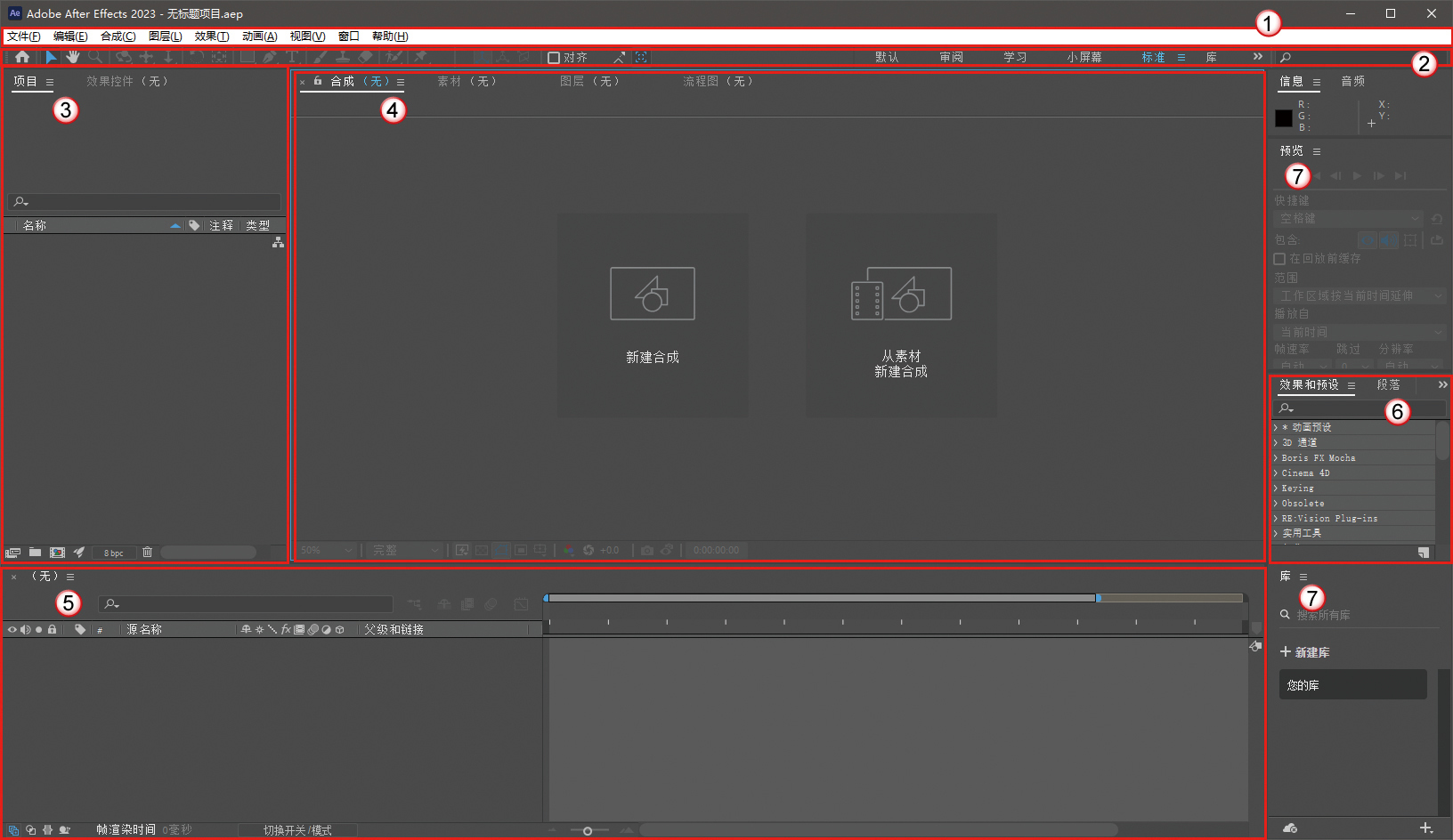Click the Home icon in the toolbar
The height and width of the screenshot is (840, 1453).
(22, 57)
